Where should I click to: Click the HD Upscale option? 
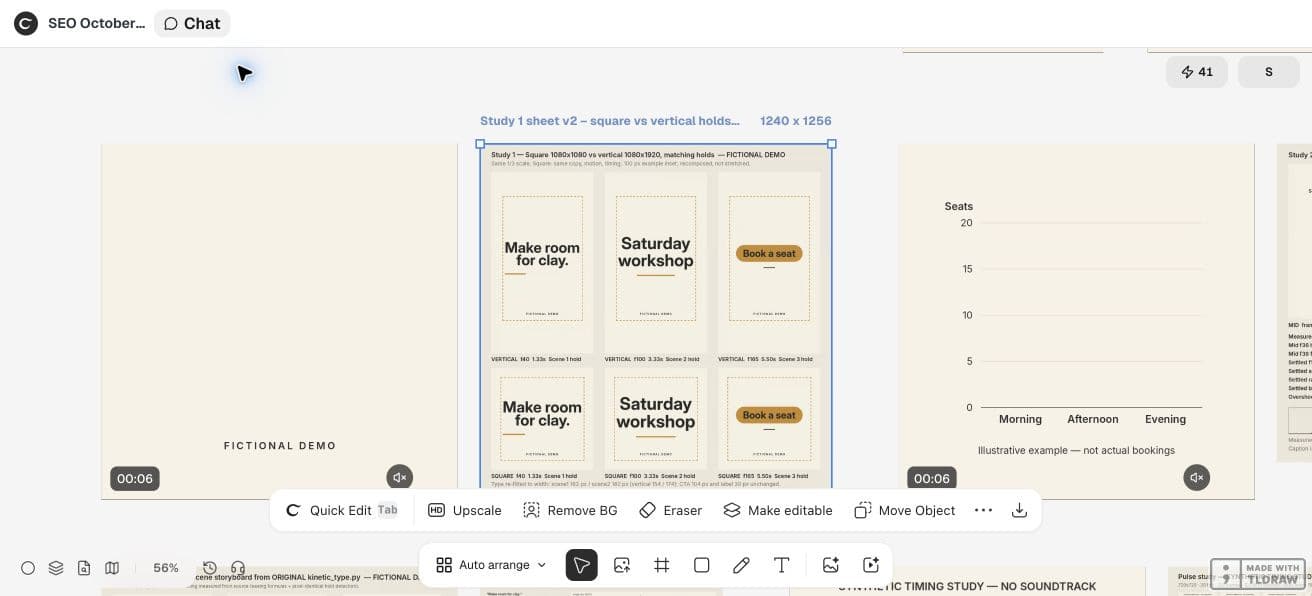click(465, 510)
